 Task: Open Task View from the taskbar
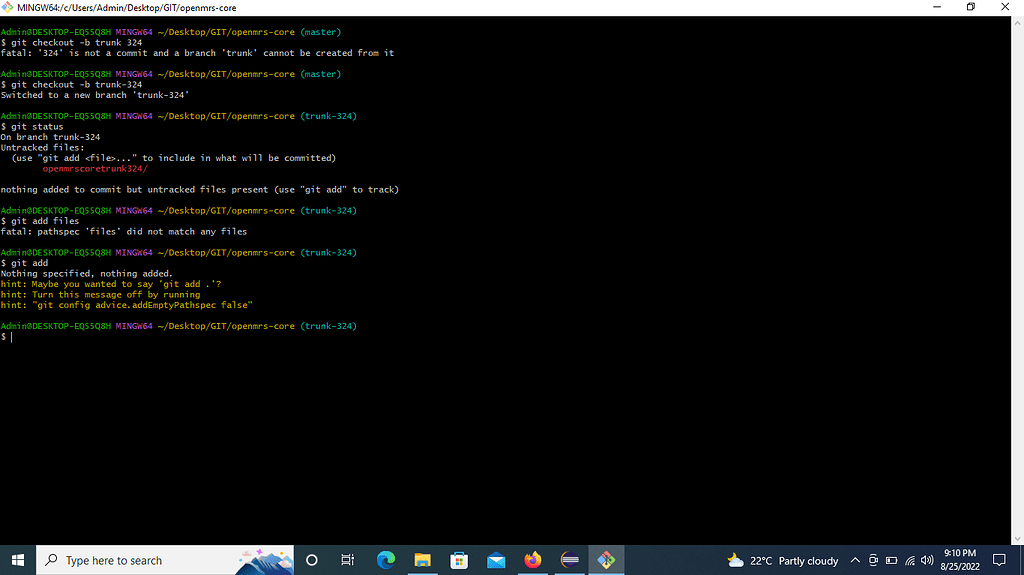(x=348, y=560)
